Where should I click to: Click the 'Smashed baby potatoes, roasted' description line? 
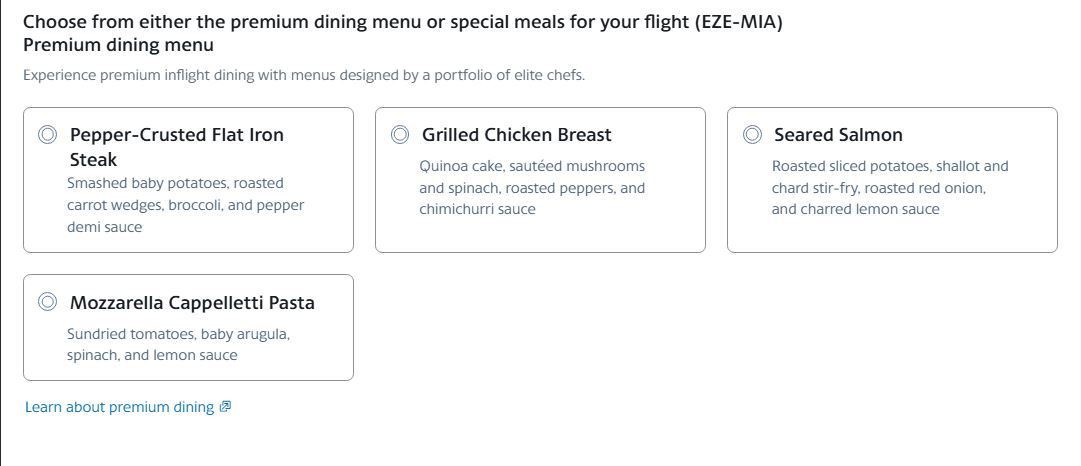[175, 183]
